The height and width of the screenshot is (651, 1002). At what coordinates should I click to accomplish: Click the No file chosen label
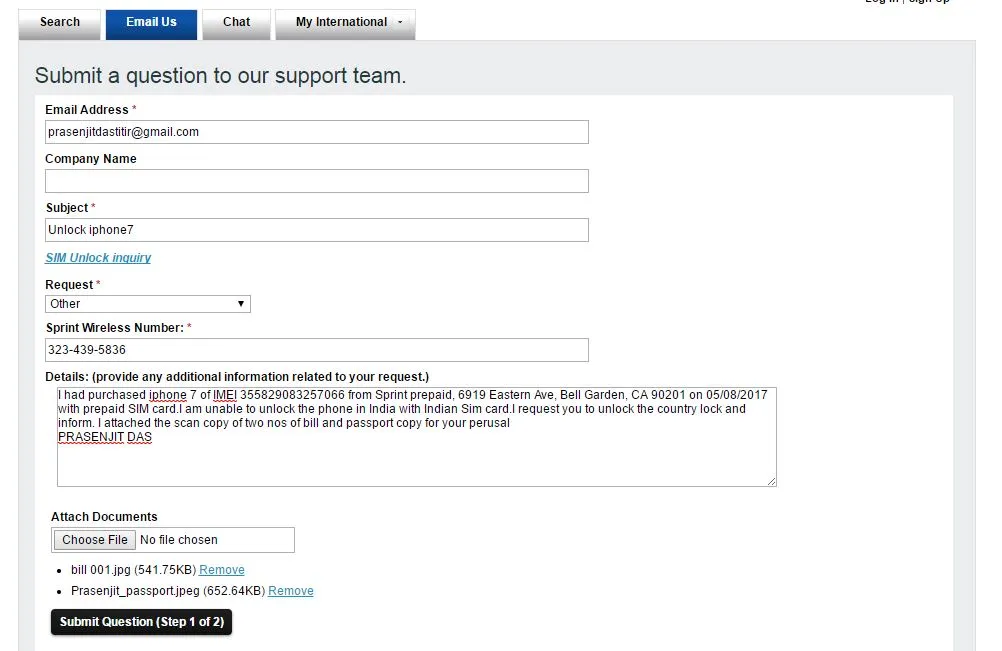coord(179,540)
